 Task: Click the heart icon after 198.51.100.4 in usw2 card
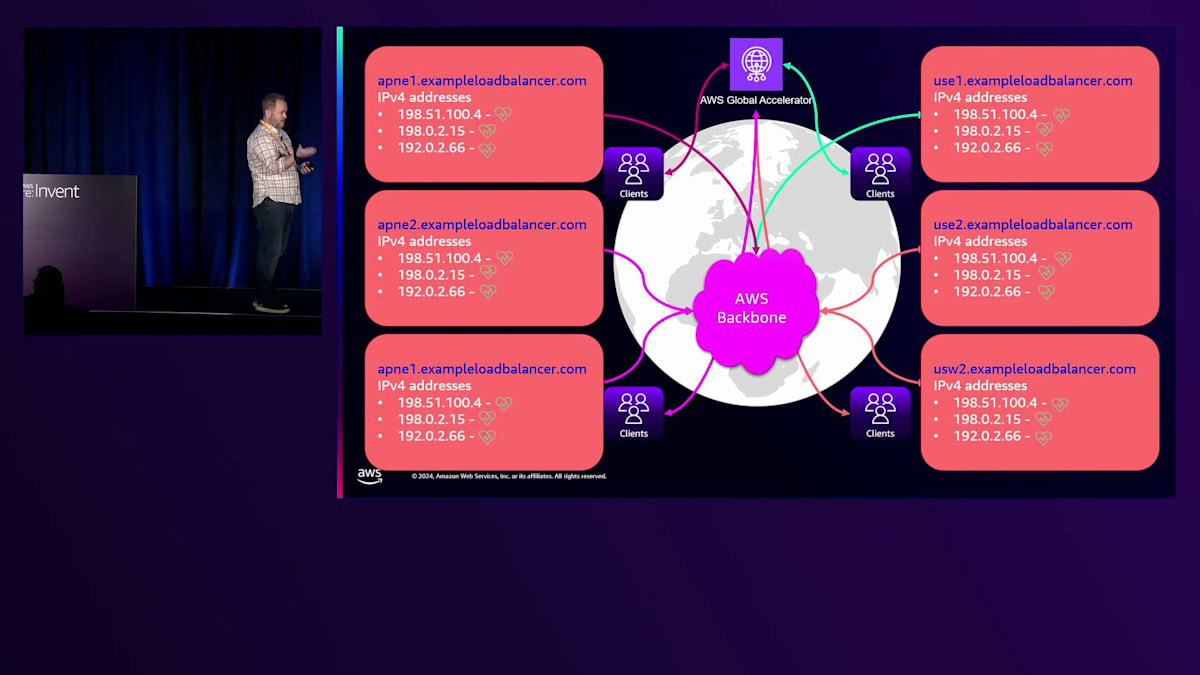(x=1060, y=403)
